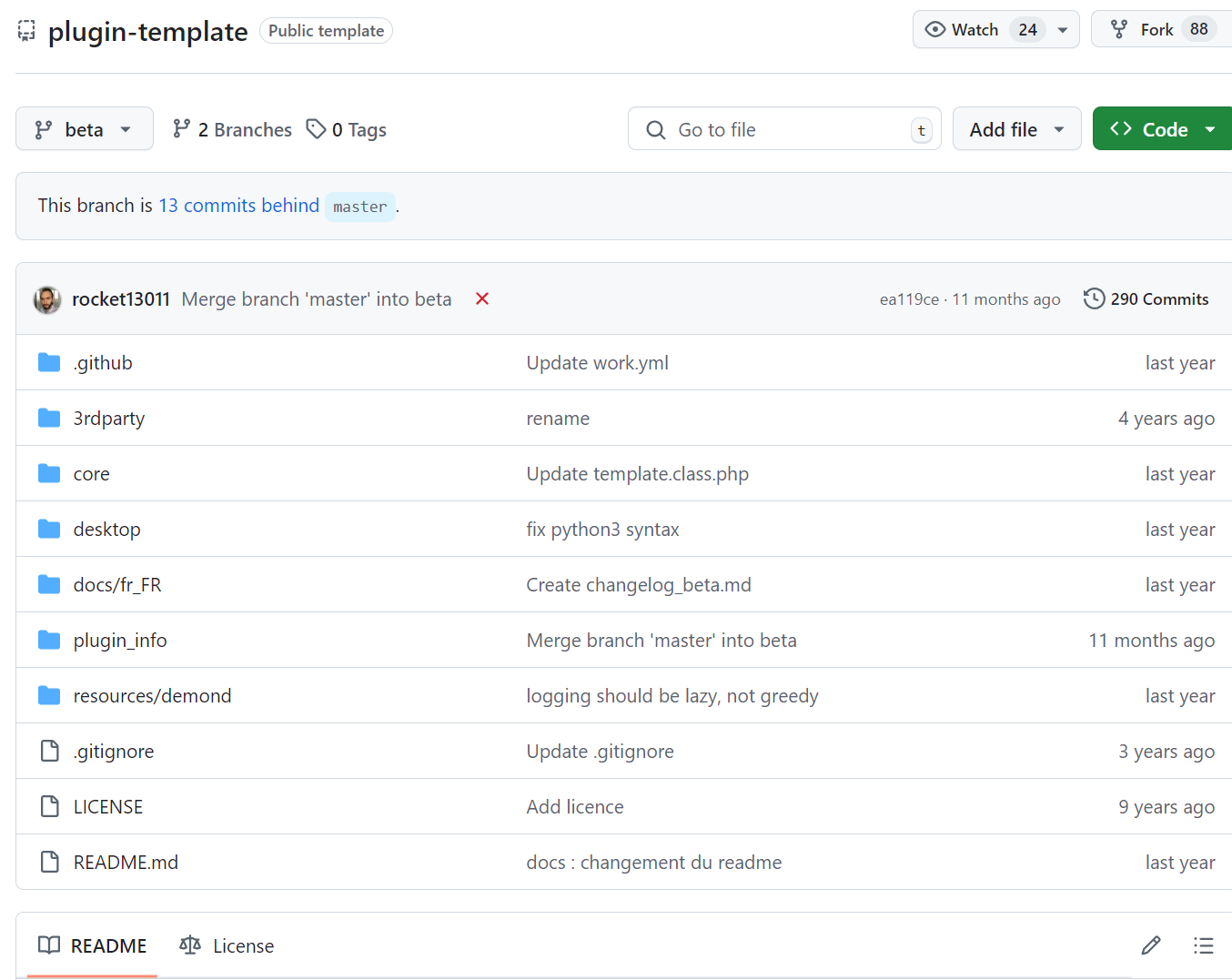Open the green Code dropdown button
The height and width of the screenshot is (980, 1232).
click(x=1163, y=129)
